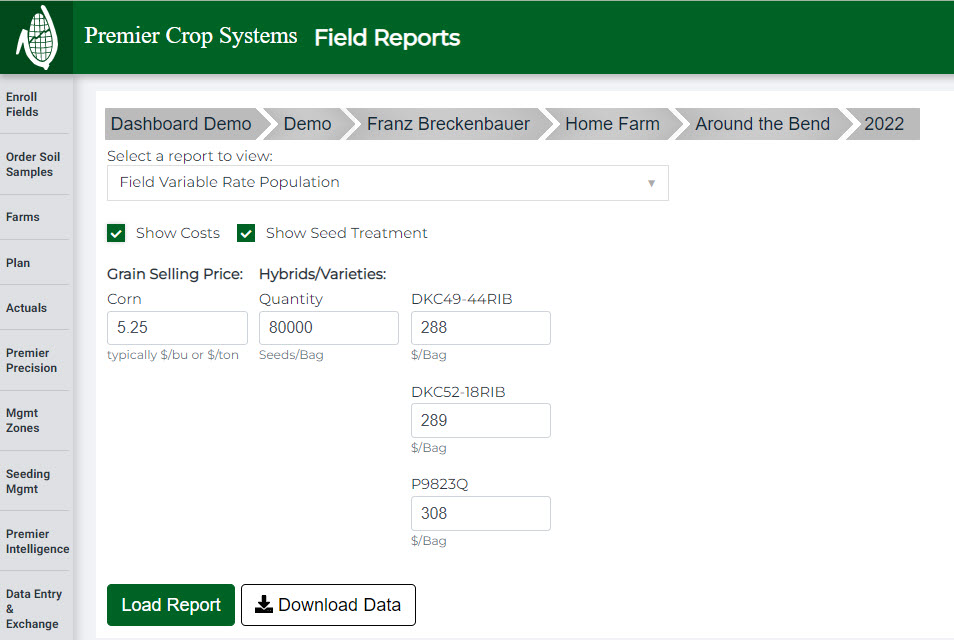
Task: Uncheck the Show Costs checkbox
Action: click(x=115, y=232)
